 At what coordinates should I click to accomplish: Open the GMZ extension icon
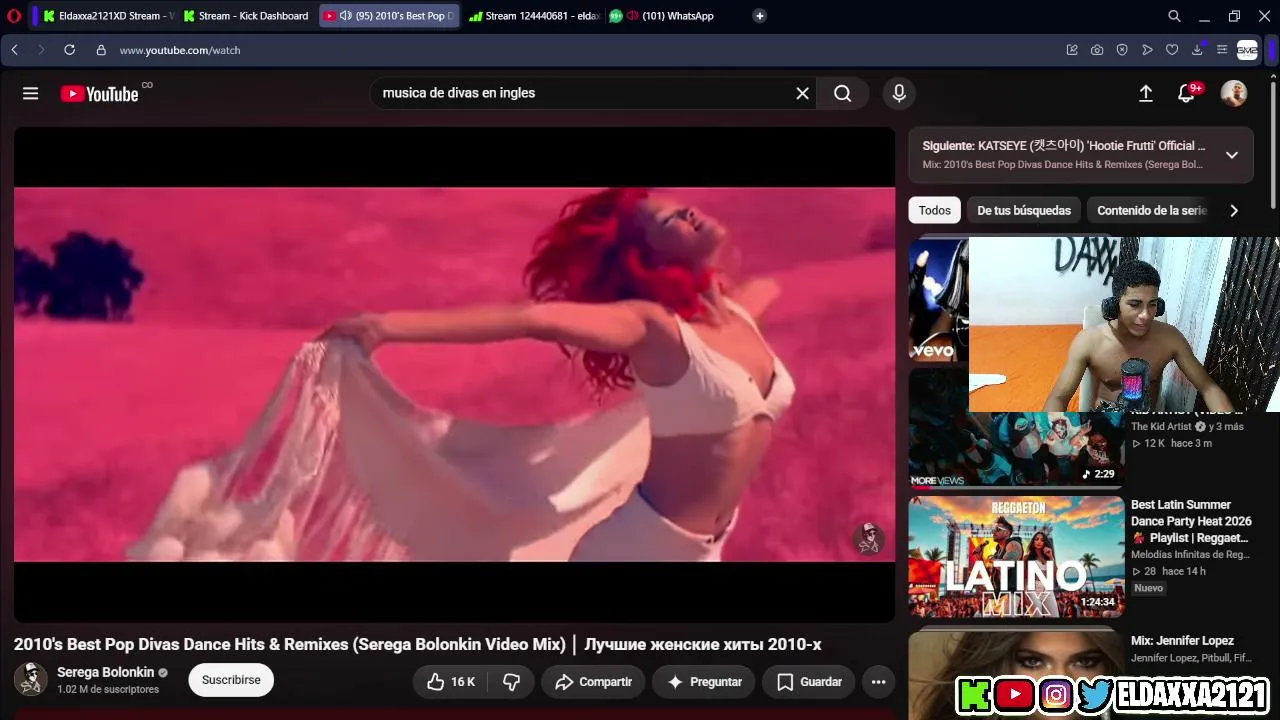pos(1247,50)
